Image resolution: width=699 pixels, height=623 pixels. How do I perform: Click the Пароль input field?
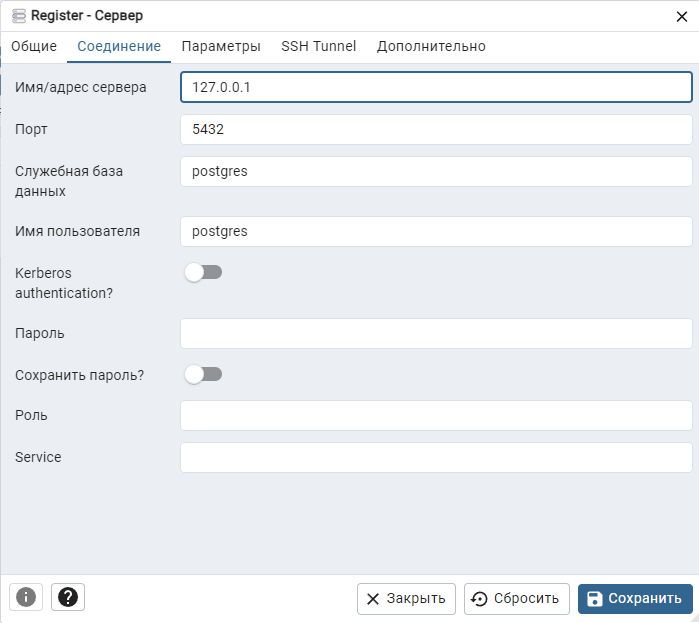436,333
